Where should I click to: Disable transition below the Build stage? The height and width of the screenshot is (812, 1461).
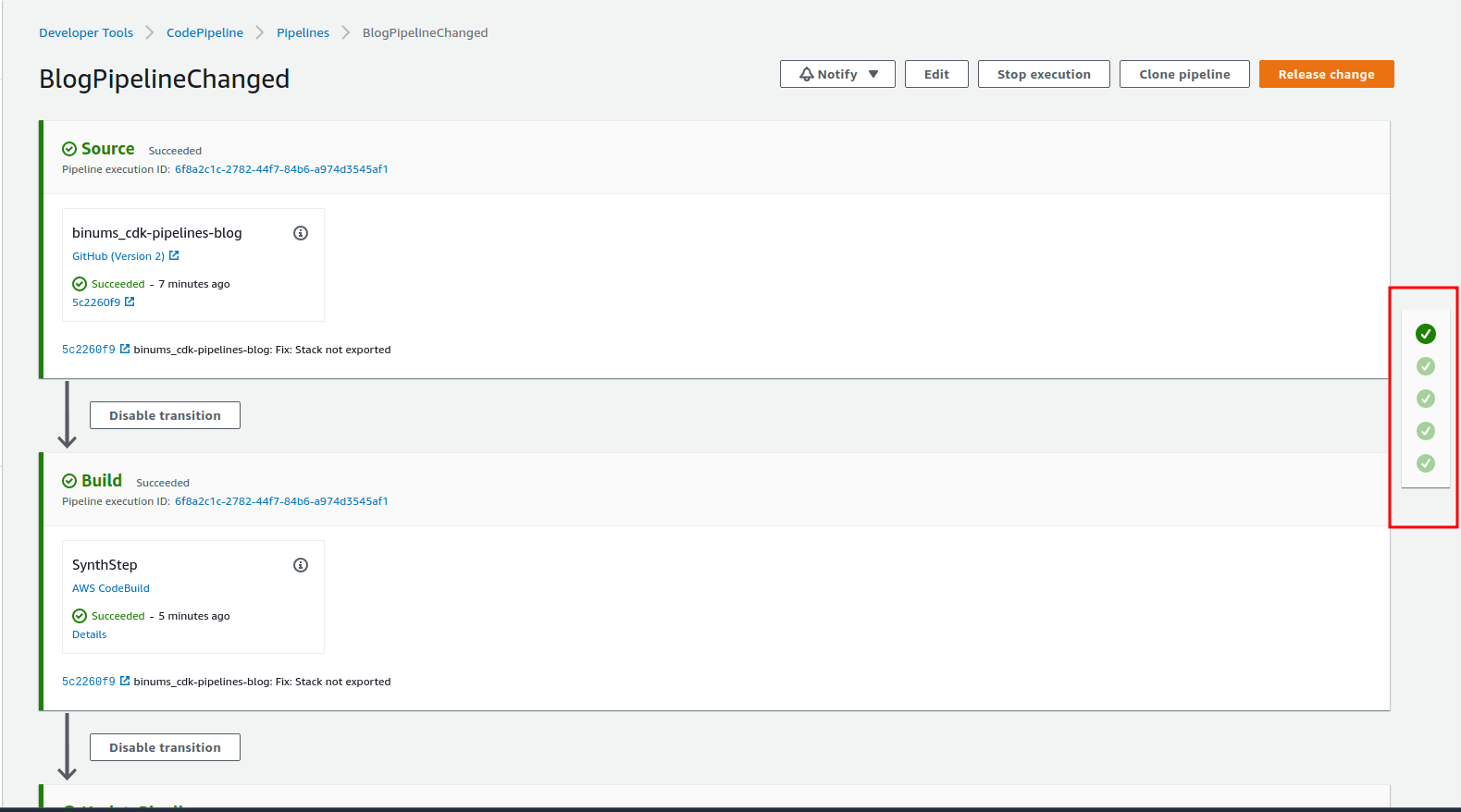(x=165, y=747)
